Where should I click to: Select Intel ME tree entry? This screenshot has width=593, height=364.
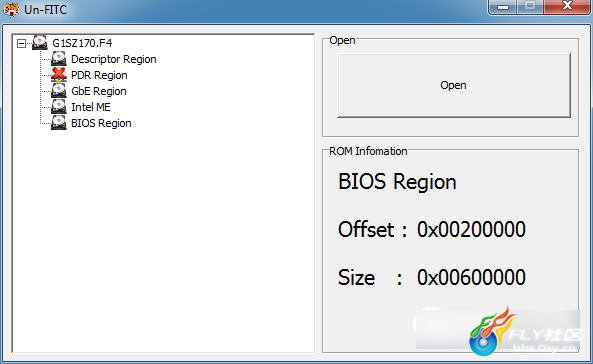(91, 107)
